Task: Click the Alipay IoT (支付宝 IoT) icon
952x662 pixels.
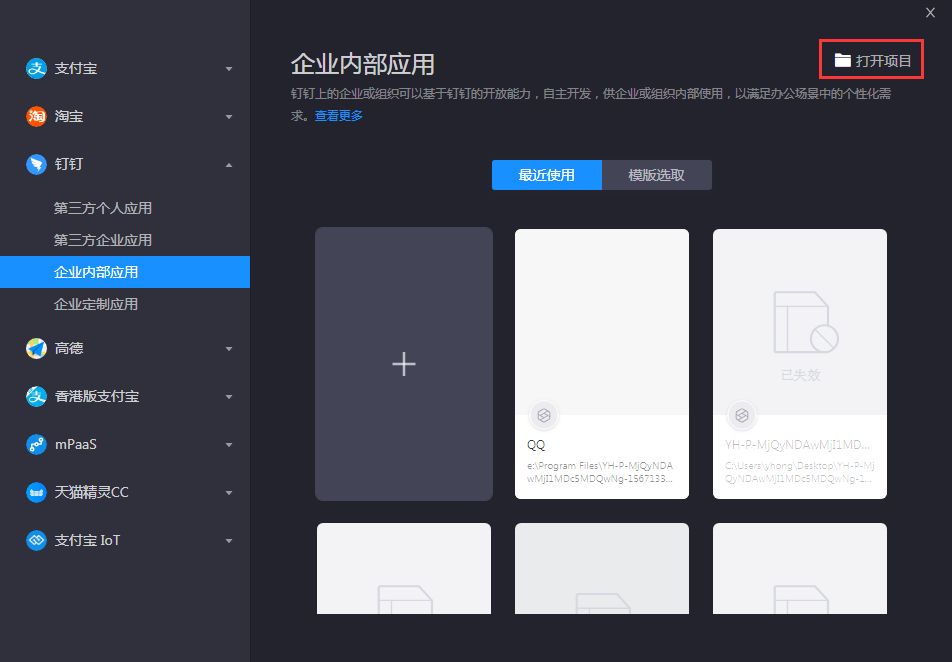Action: 37,540
